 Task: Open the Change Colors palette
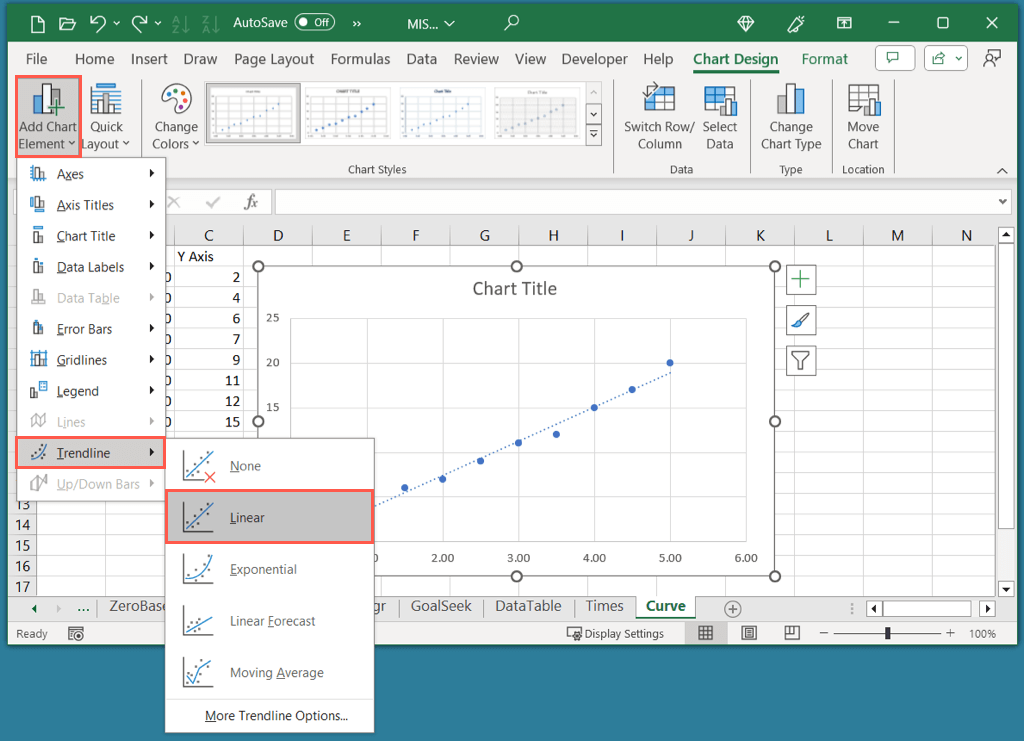pos(176,116)
